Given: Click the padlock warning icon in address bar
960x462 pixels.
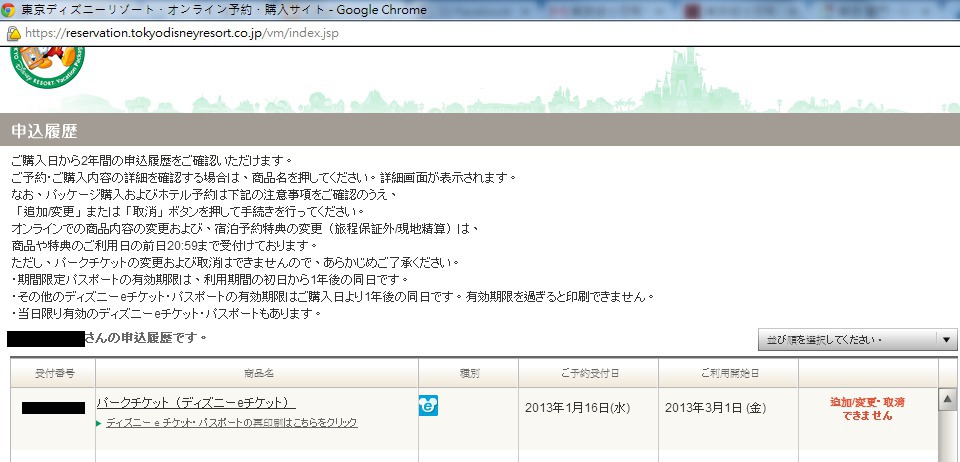Looking at the screenshot, I should click(x=14, y=32).
